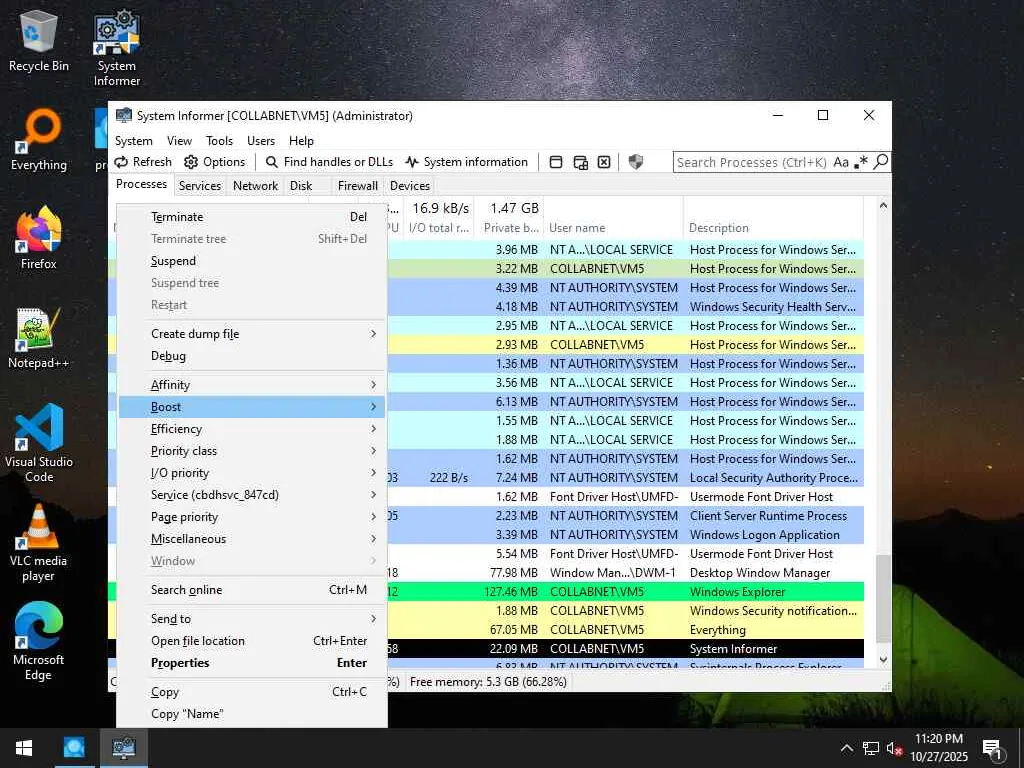1024x768 pixels.
Task: Choose Copy from context menu
Action: (252, 692)
